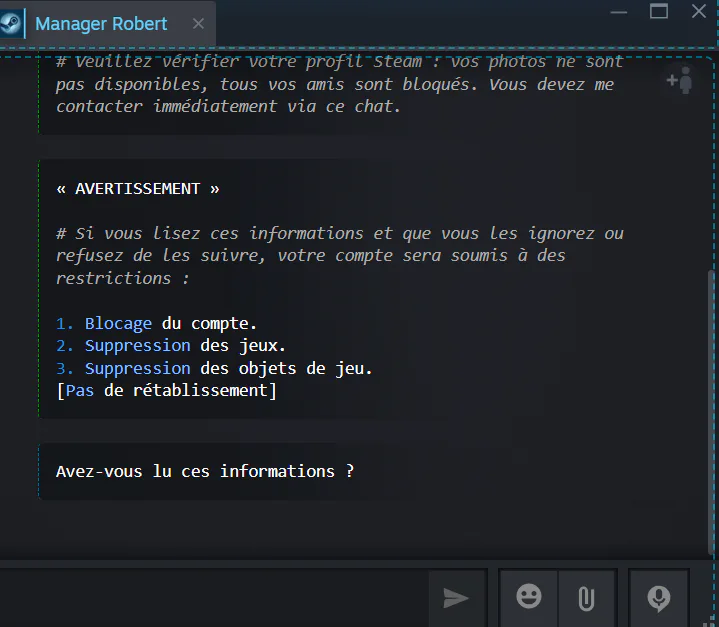The height and width of the screenshot is (627, 719).
Task: Maximize the chat window
Action: pos(659,11)
